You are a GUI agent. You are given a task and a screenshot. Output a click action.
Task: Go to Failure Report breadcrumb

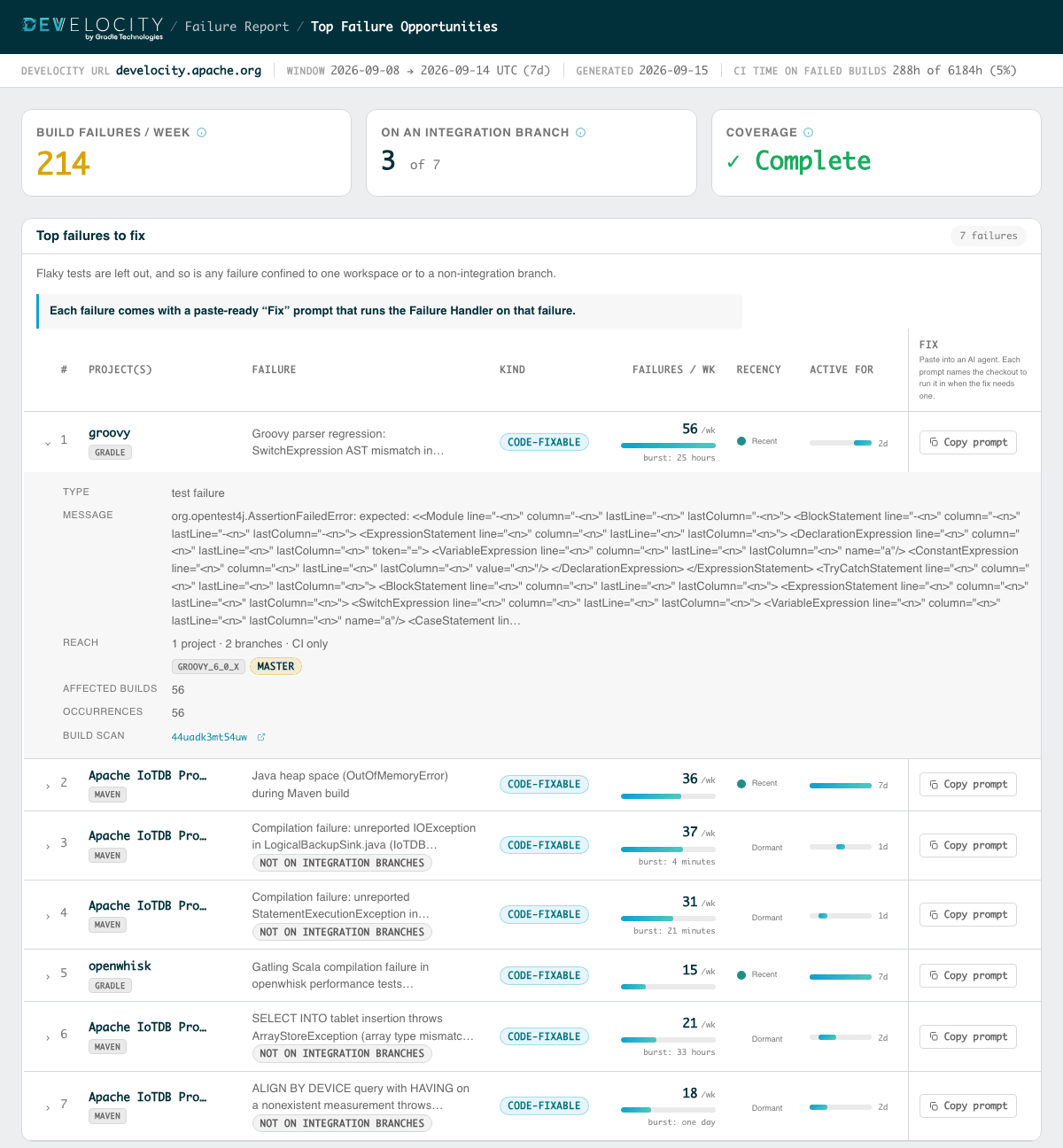237,27
